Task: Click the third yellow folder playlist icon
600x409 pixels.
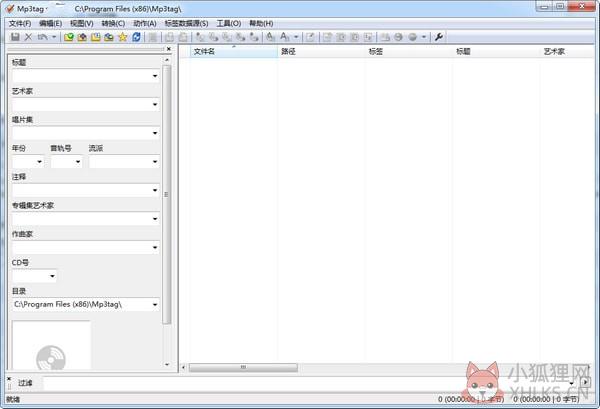Action: tap(96, 37)
